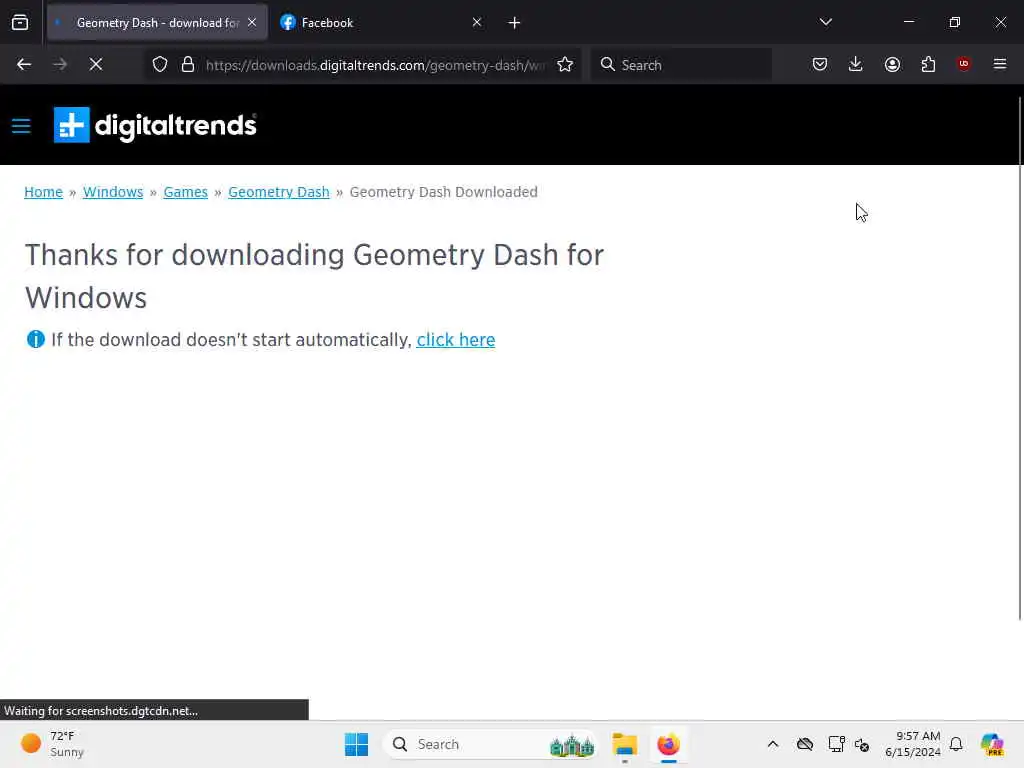Click the digitaltrends logo

point(155,125)
